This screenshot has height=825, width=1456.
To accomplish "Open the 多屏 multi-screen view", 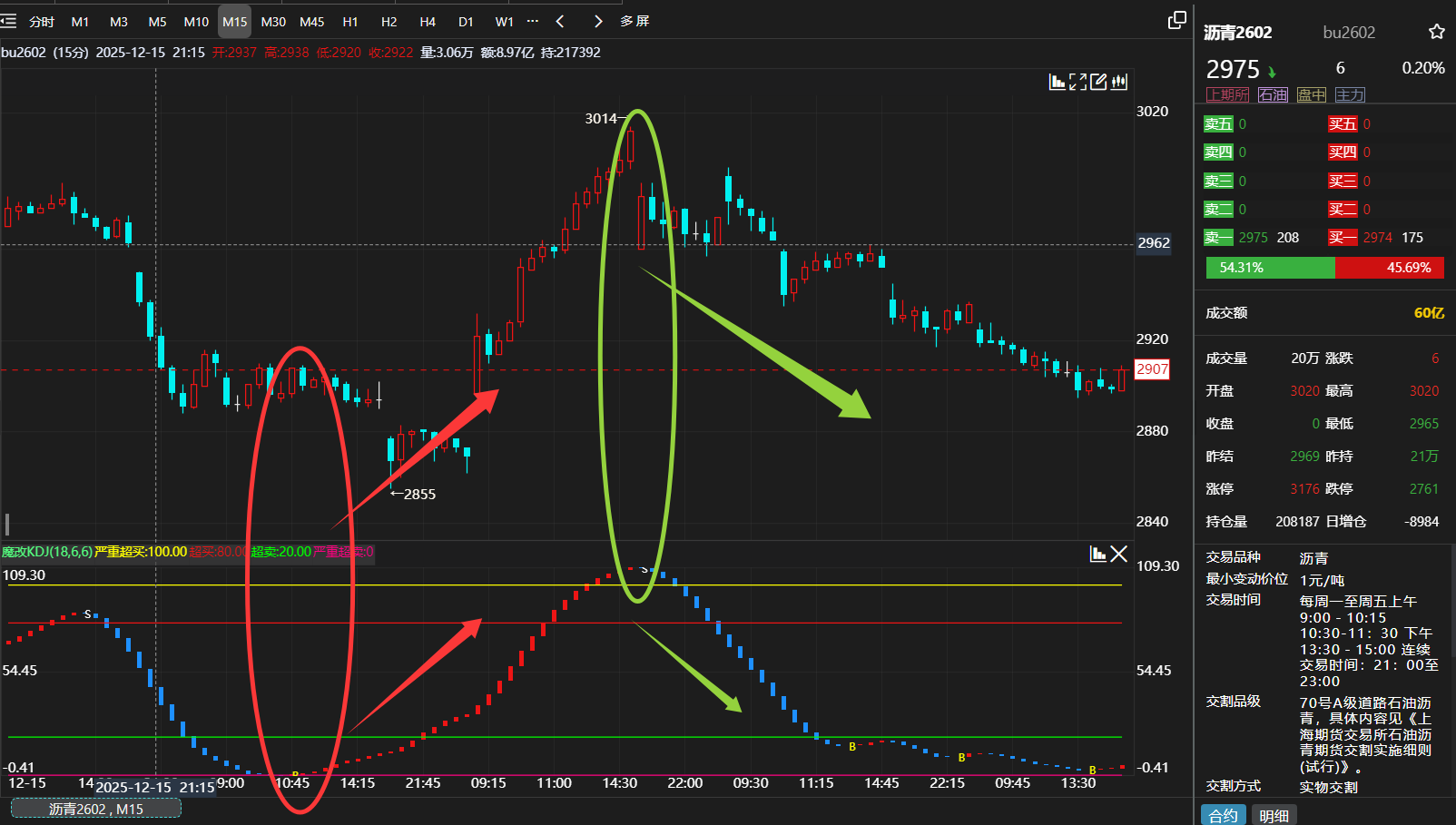I will (x=635, y=22).
